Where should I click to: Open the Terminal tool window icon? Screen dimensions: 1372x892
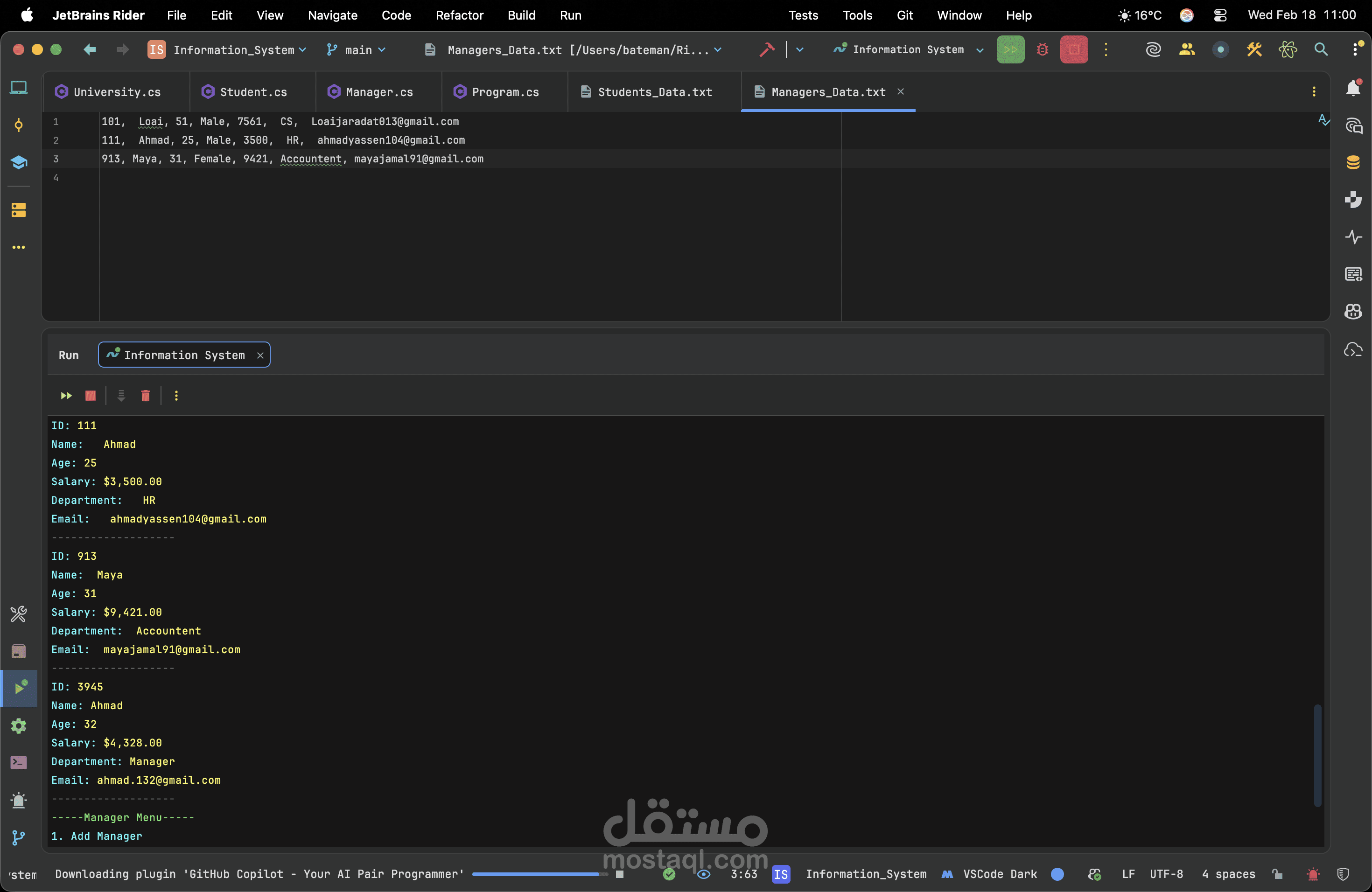coord(19,762)
